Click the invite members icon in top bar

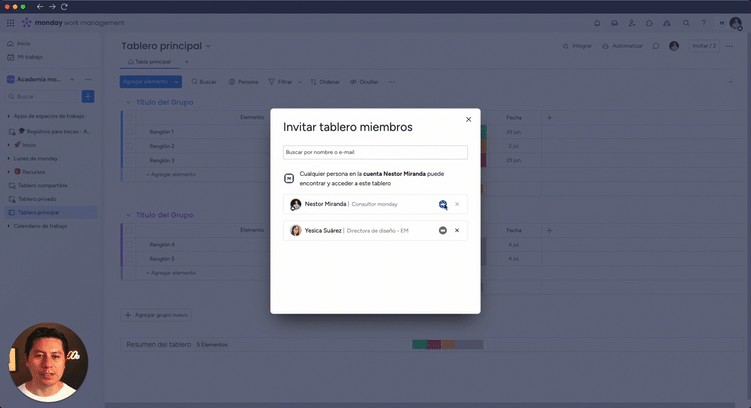click(x=632, y=23)
